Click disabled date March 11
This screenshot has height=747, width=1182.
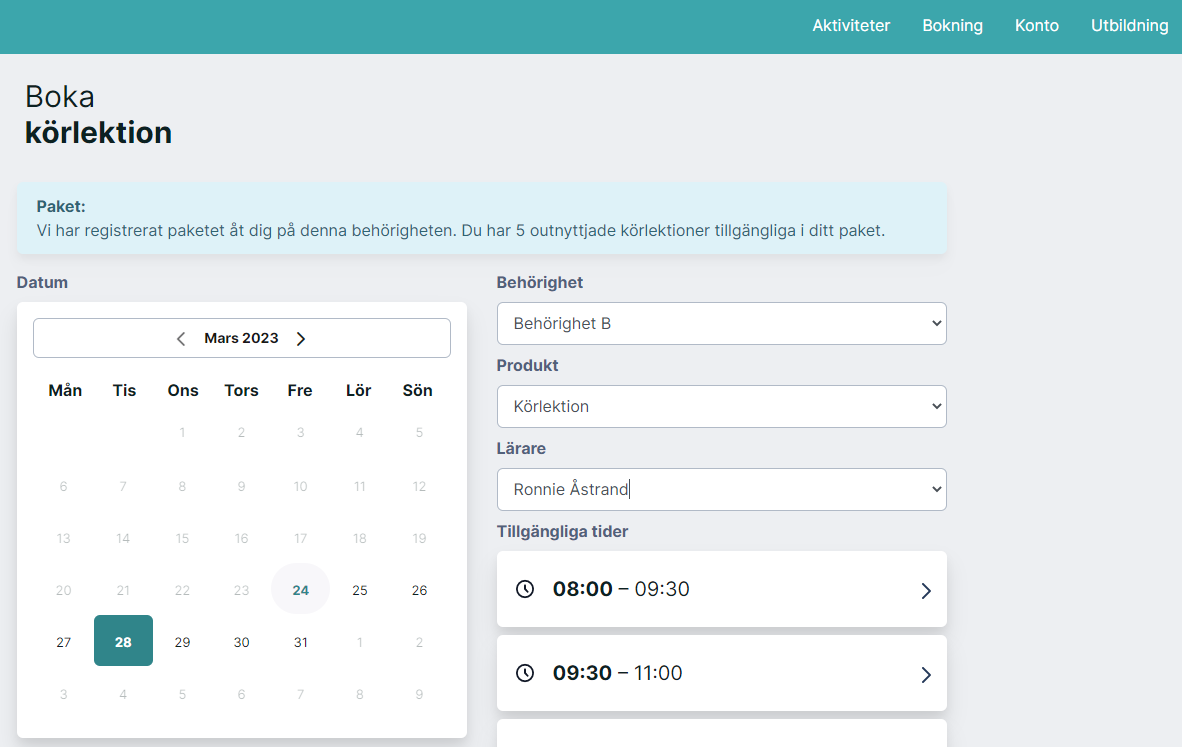[x=360, y=486]
